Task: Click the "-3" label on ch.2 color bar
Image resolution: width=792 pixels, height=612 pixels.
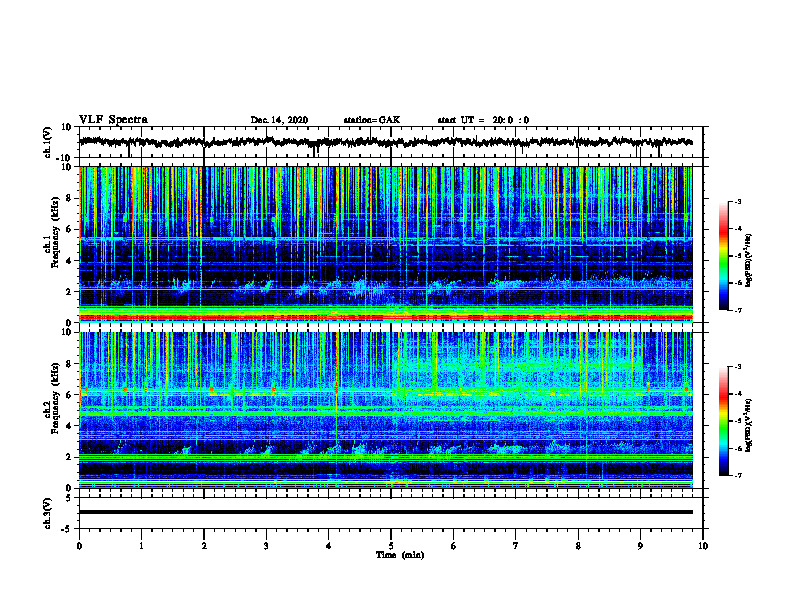Action: point(737,367)
